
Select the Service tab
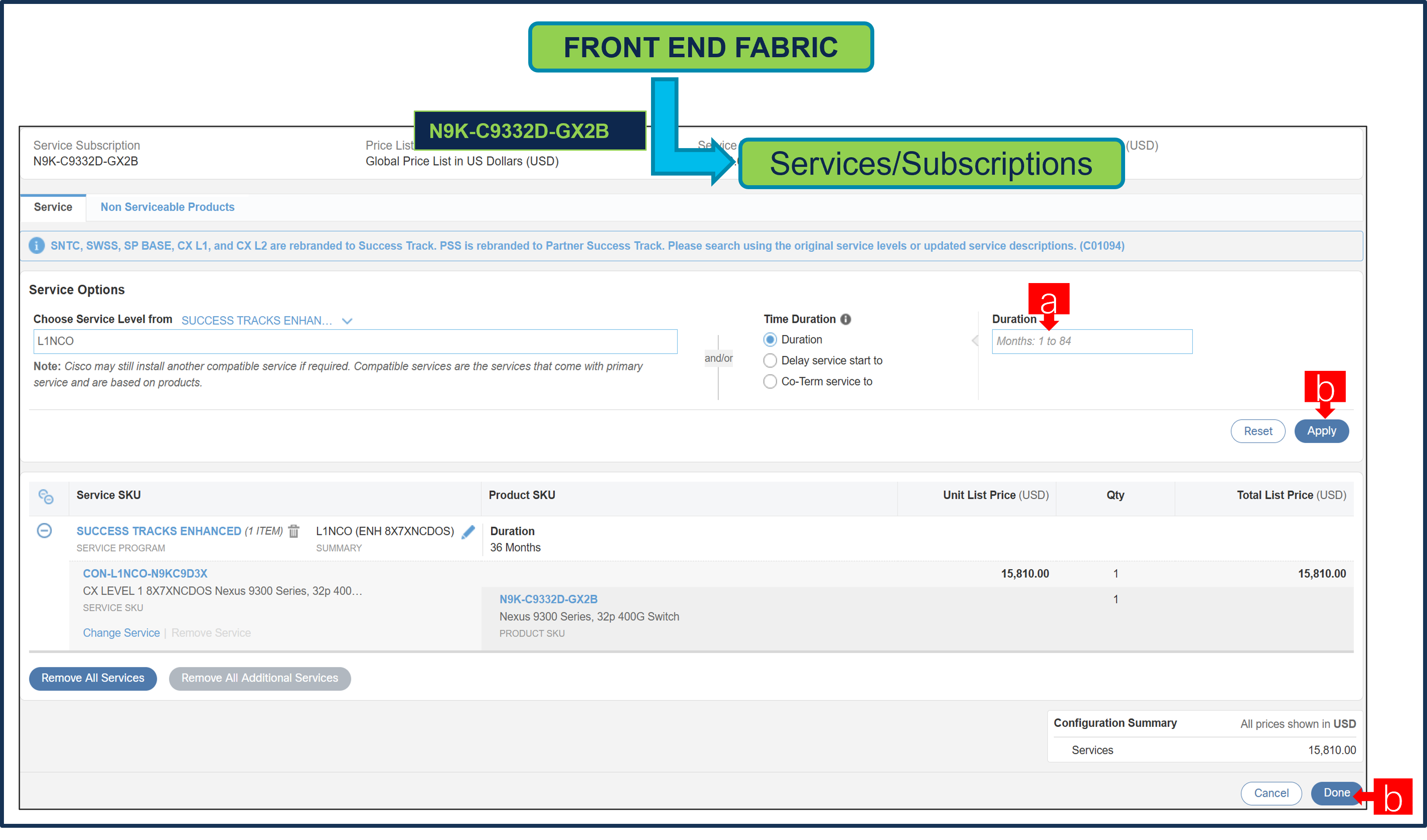tap(53, 207)
